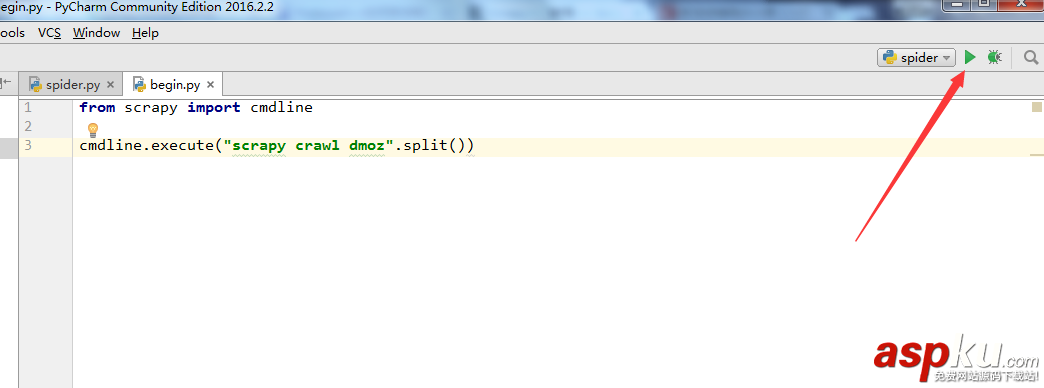Click the 'import' keyword on line 1
1044x388 pixels.
(214, 107)
